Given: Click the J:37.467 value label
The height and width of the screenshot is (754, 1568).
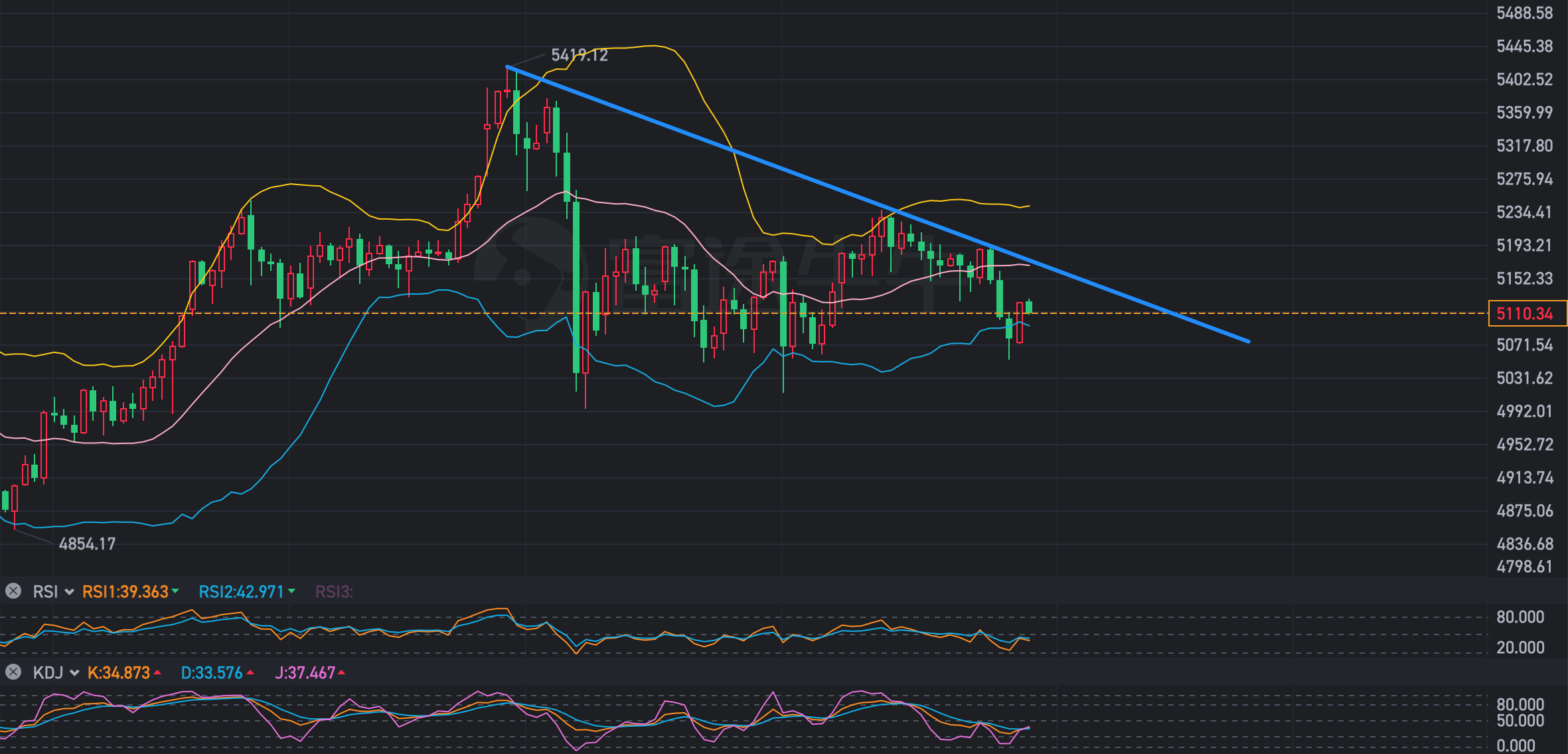Looking at the screenshot, I should click(x=305, y=672).
